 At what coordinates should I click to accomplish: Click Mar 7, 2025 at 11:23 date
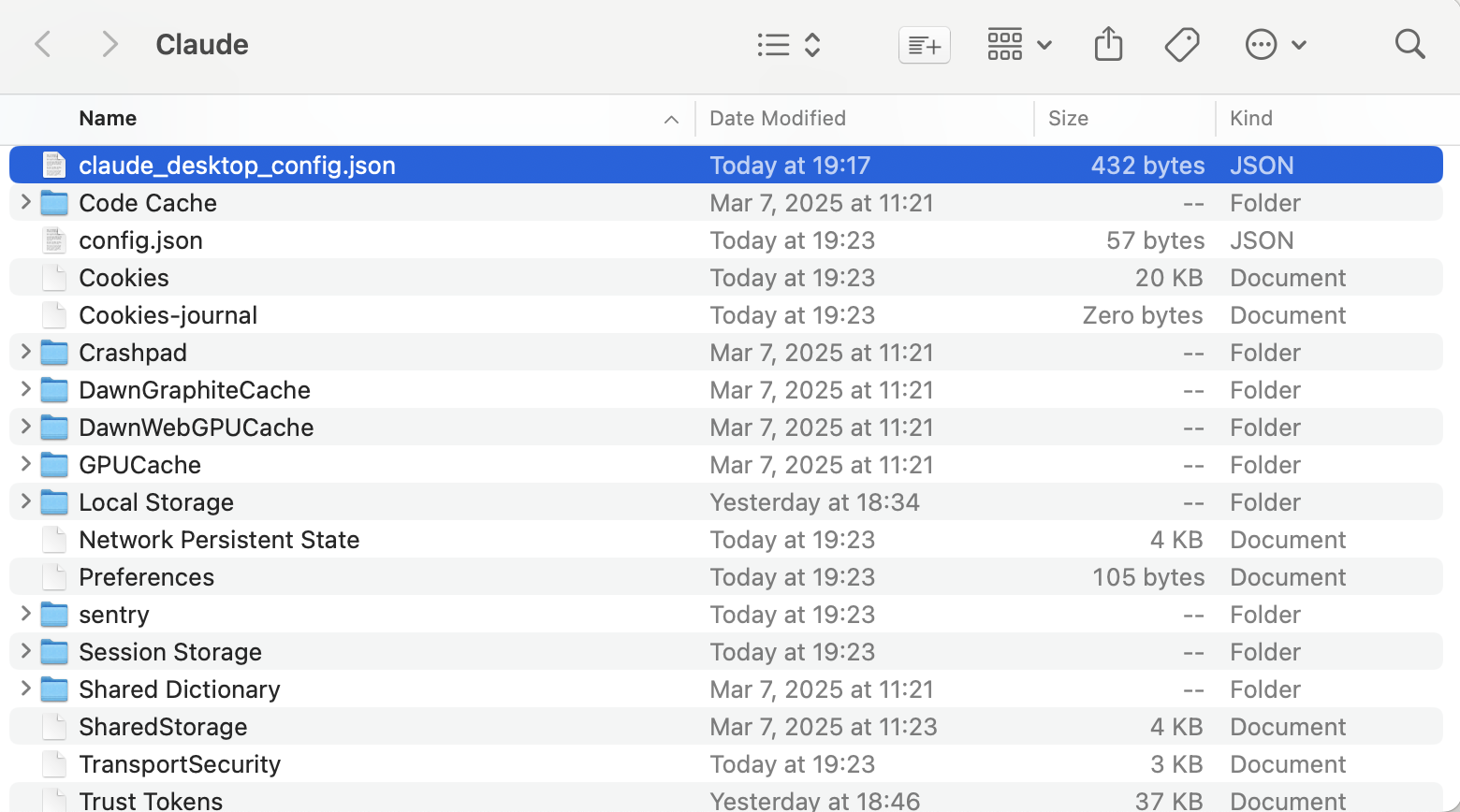click(x=824, y=727)
